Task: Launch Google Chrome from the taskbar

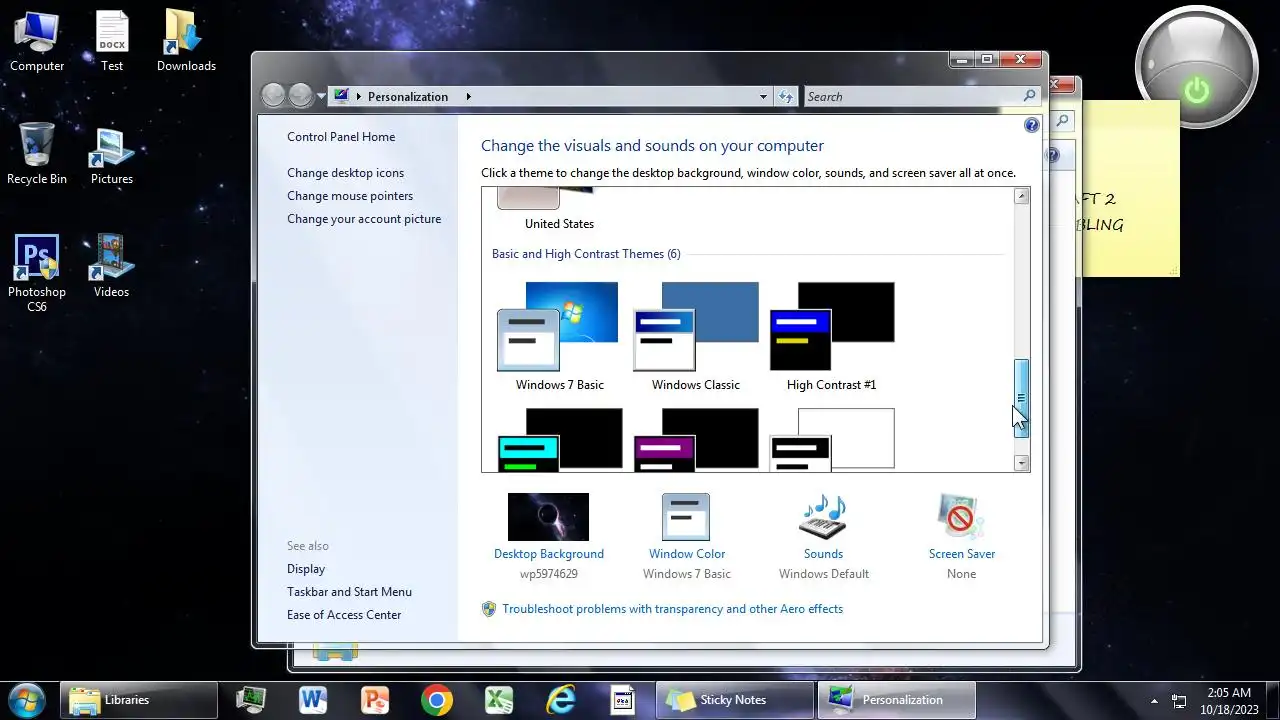Action: (x=437, y=700)
